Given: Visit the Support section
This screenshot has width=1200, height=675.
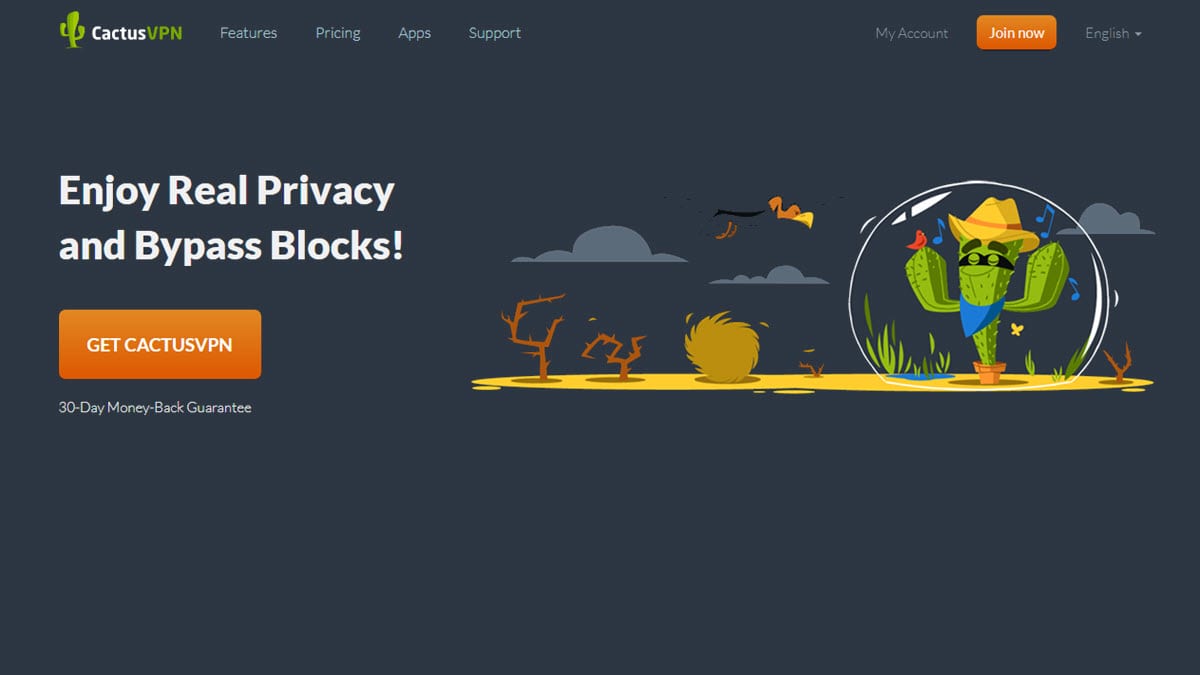Looking at the screenshot, I should pyautogui.click(x=494, y=33).
